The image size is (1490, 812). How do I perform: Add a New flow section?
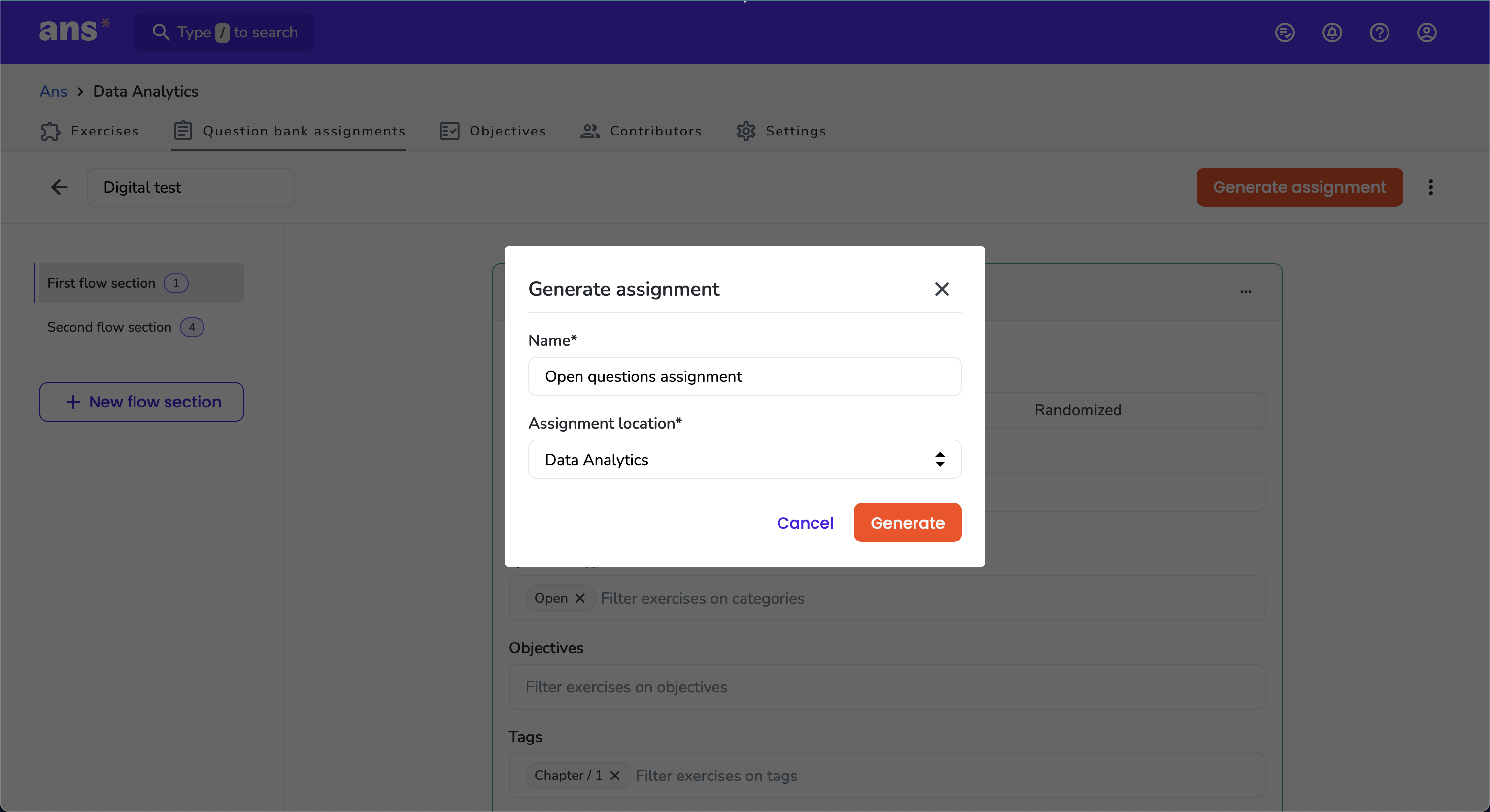tap(142, 402)
